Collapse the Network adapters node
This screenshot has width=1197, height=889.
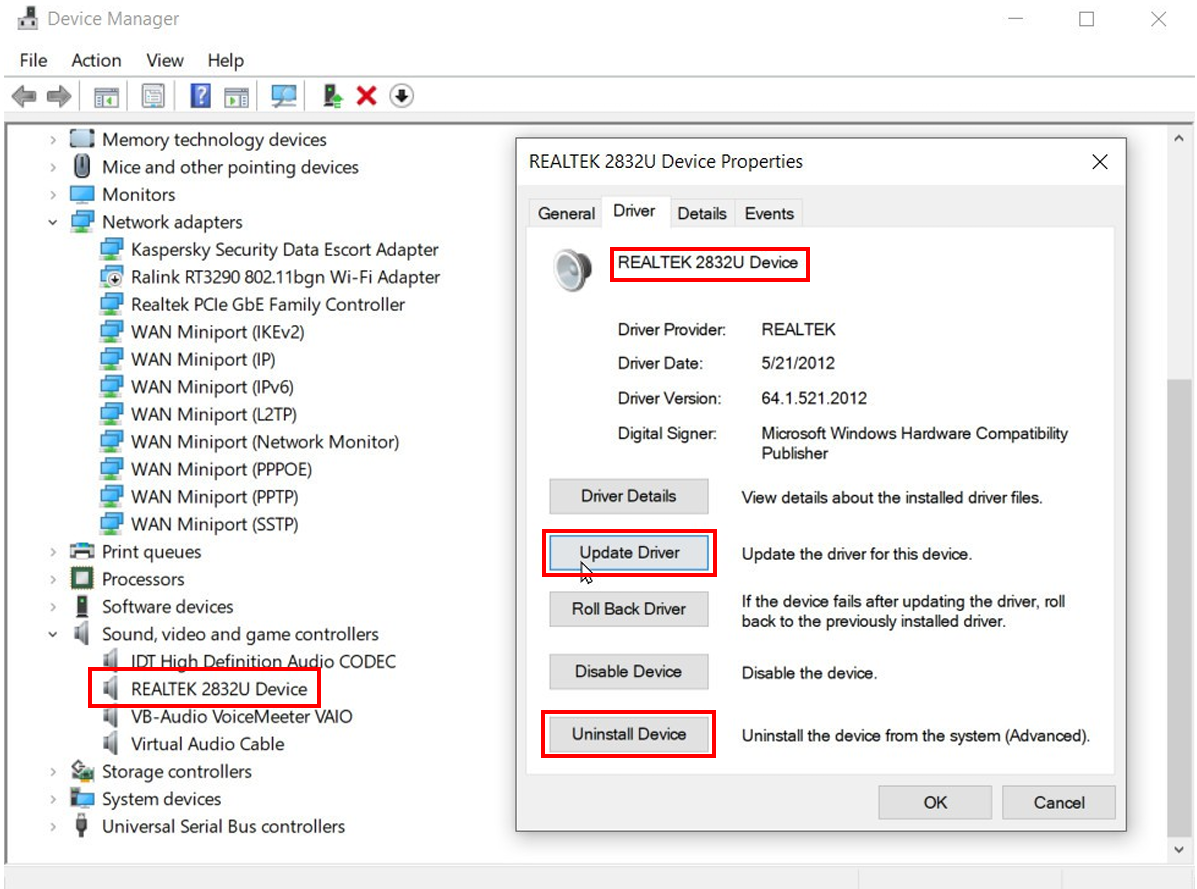tap(53, 221)
